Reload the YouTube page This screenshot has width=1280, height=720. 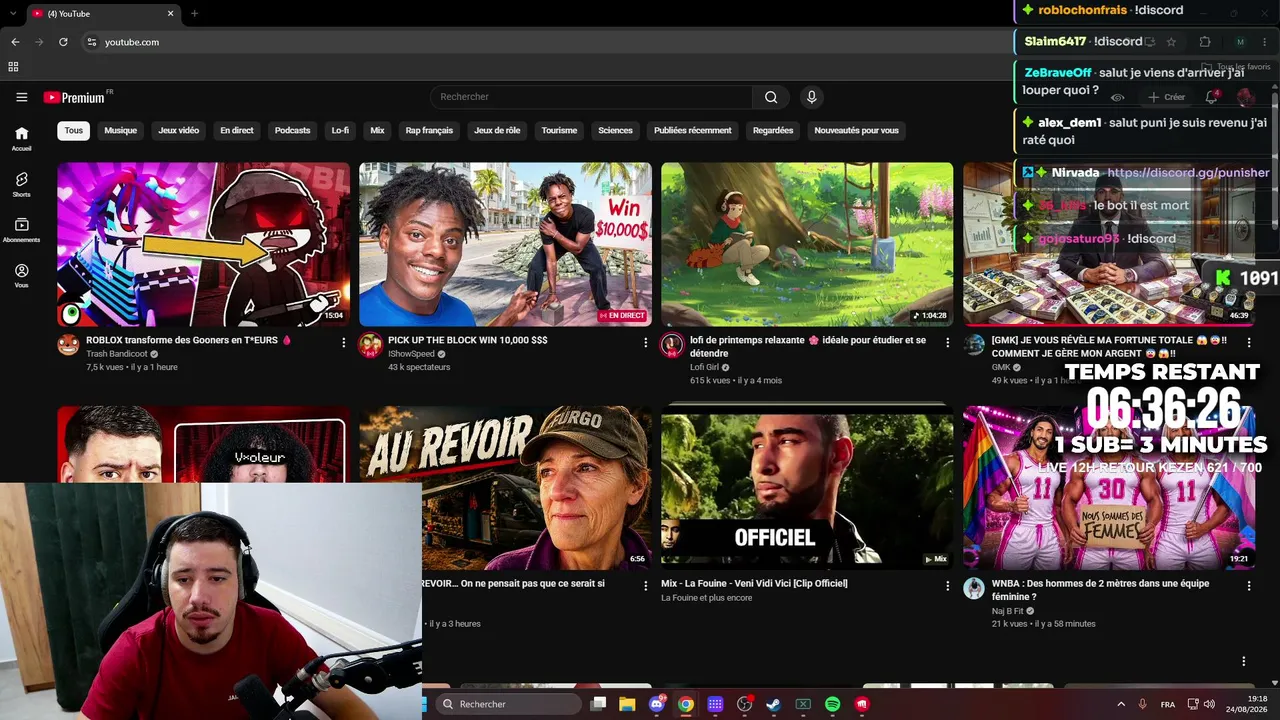coord(63,42)
